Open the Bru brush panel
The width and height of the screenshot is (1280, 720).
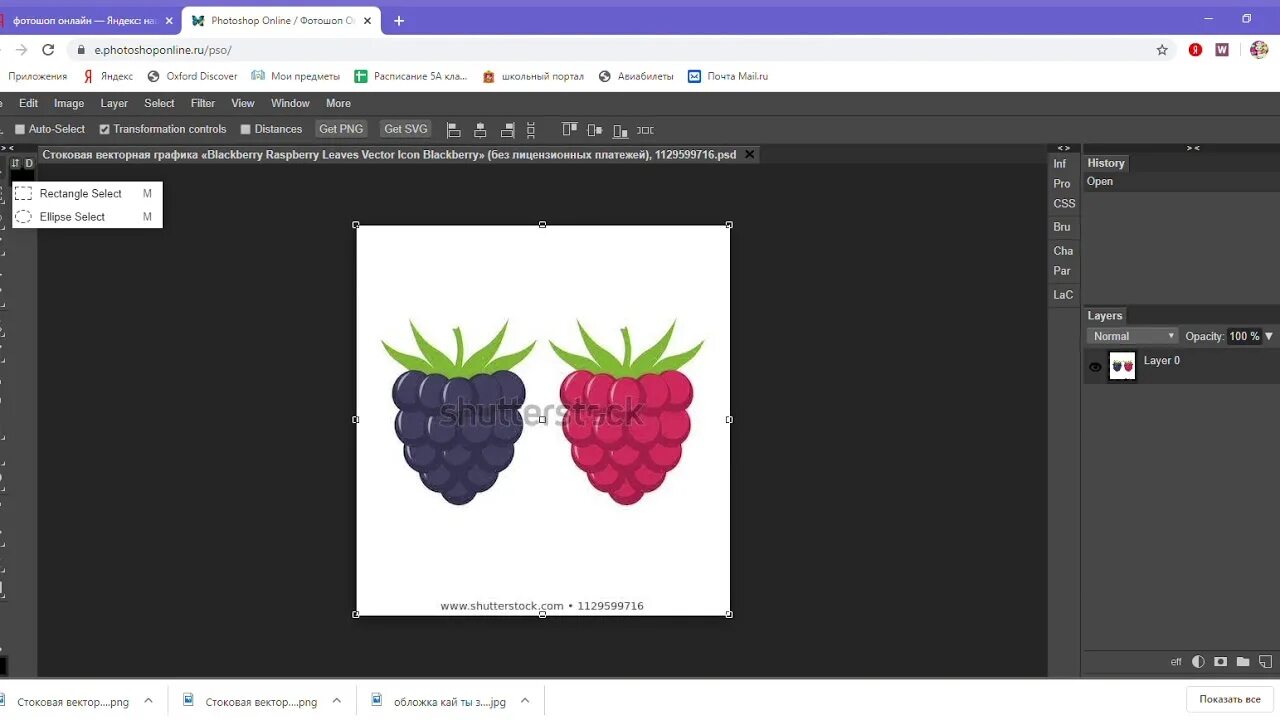click(1062, 227)
